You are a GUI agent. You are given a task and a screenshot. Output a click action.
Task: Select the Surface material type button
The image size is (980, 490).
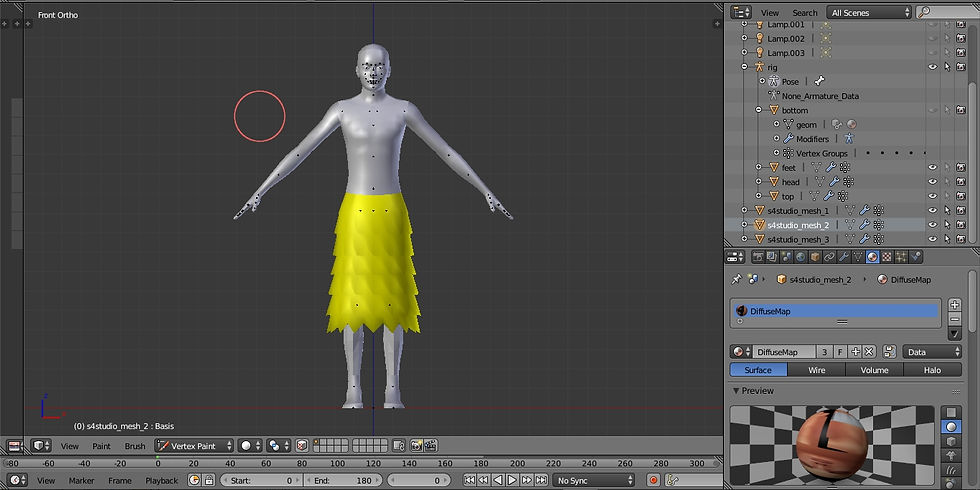pos(758,370)
